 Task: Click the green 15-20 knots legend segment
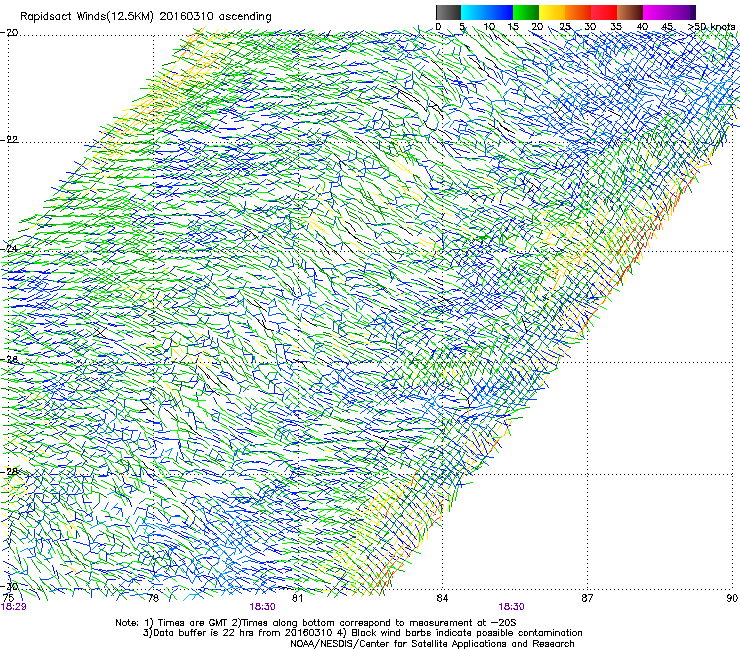pos(526,12)
